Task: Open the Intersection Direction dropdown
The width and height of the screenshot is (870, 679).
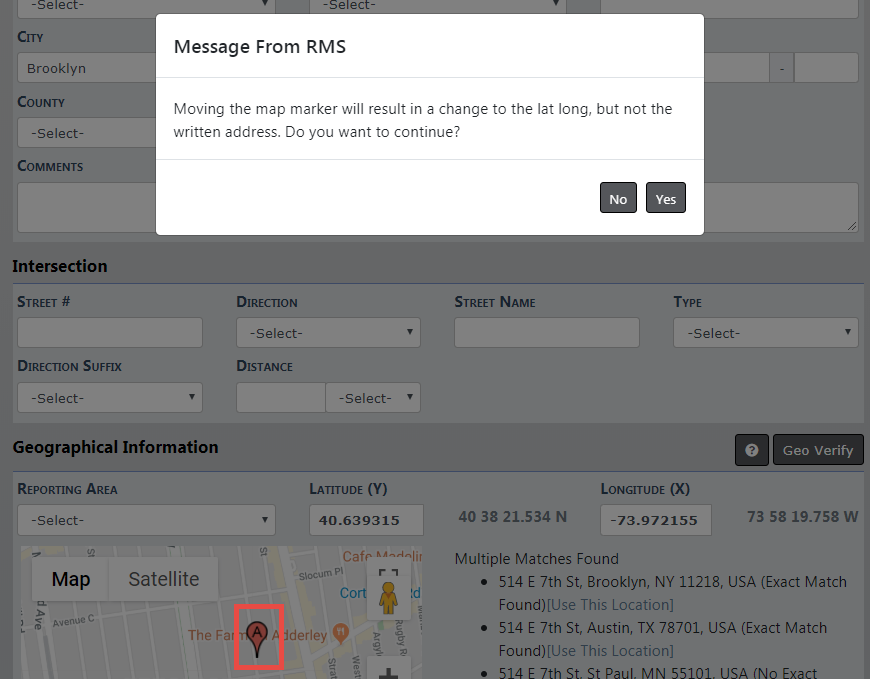Action: [328, 333]
